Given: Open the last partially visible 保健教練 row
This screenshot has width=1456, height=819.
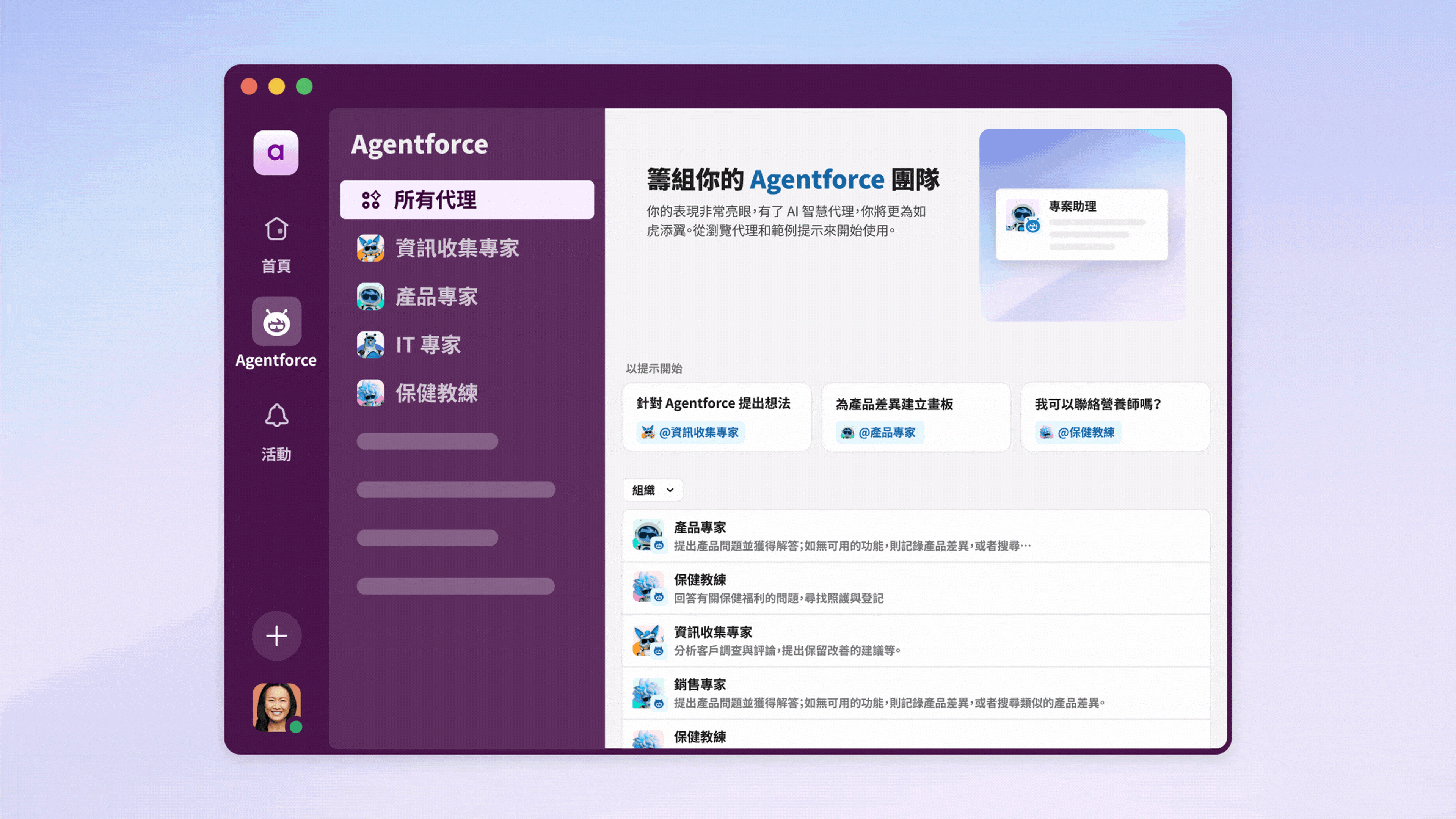Looking at the screenshot, I should click(916, 735).
